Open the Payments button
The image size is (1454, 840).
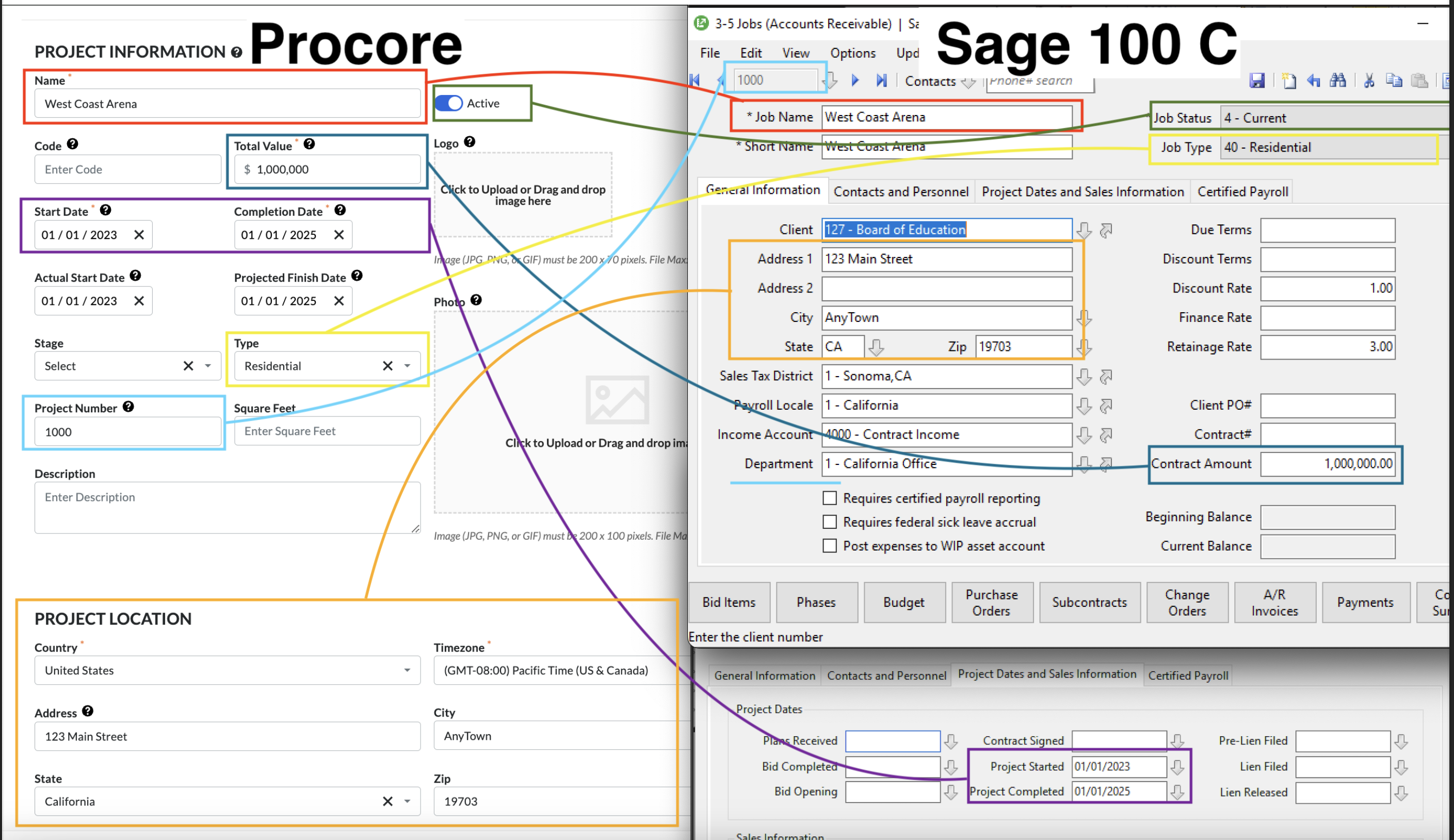click(1365, 602)
